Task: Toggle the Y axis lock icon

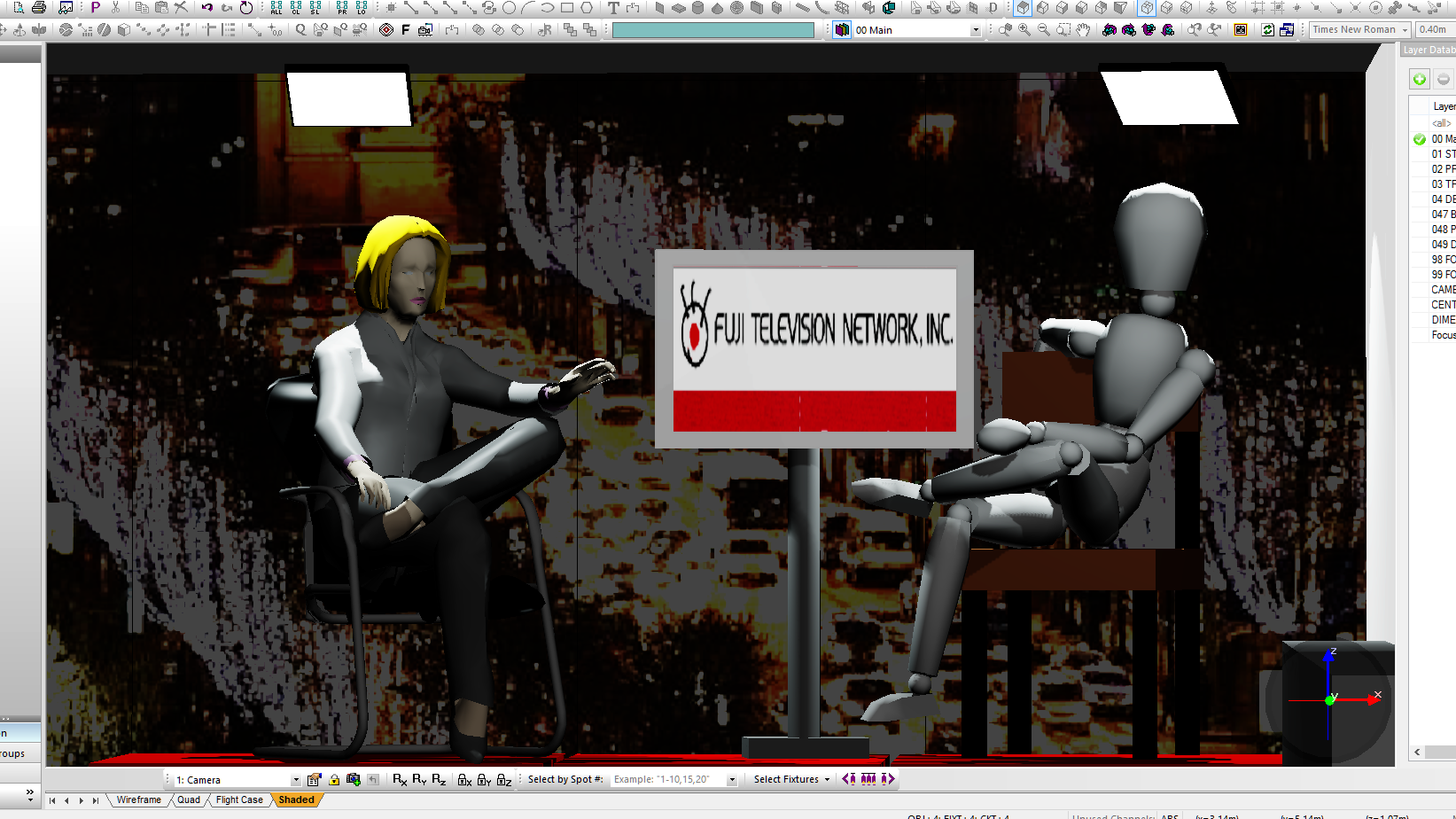Action: pos(484,780)
